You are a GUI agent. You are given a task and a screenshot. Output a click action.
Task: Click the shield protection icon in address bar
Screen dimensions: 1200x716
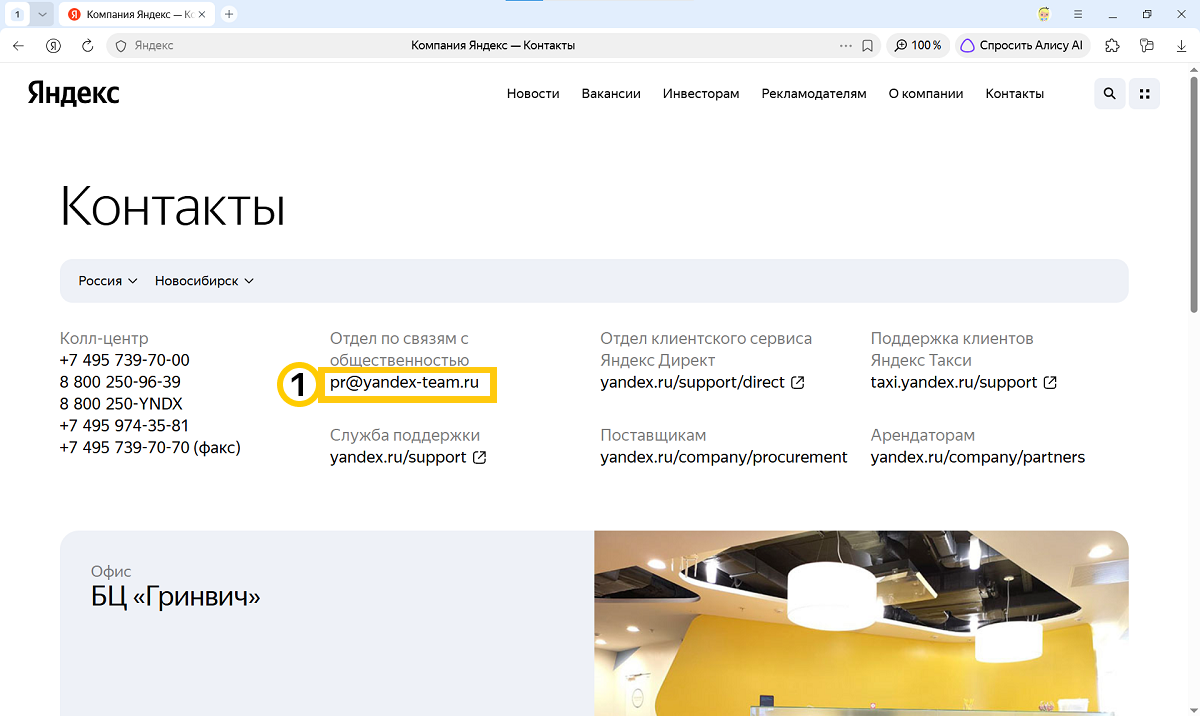pos(121,45)
